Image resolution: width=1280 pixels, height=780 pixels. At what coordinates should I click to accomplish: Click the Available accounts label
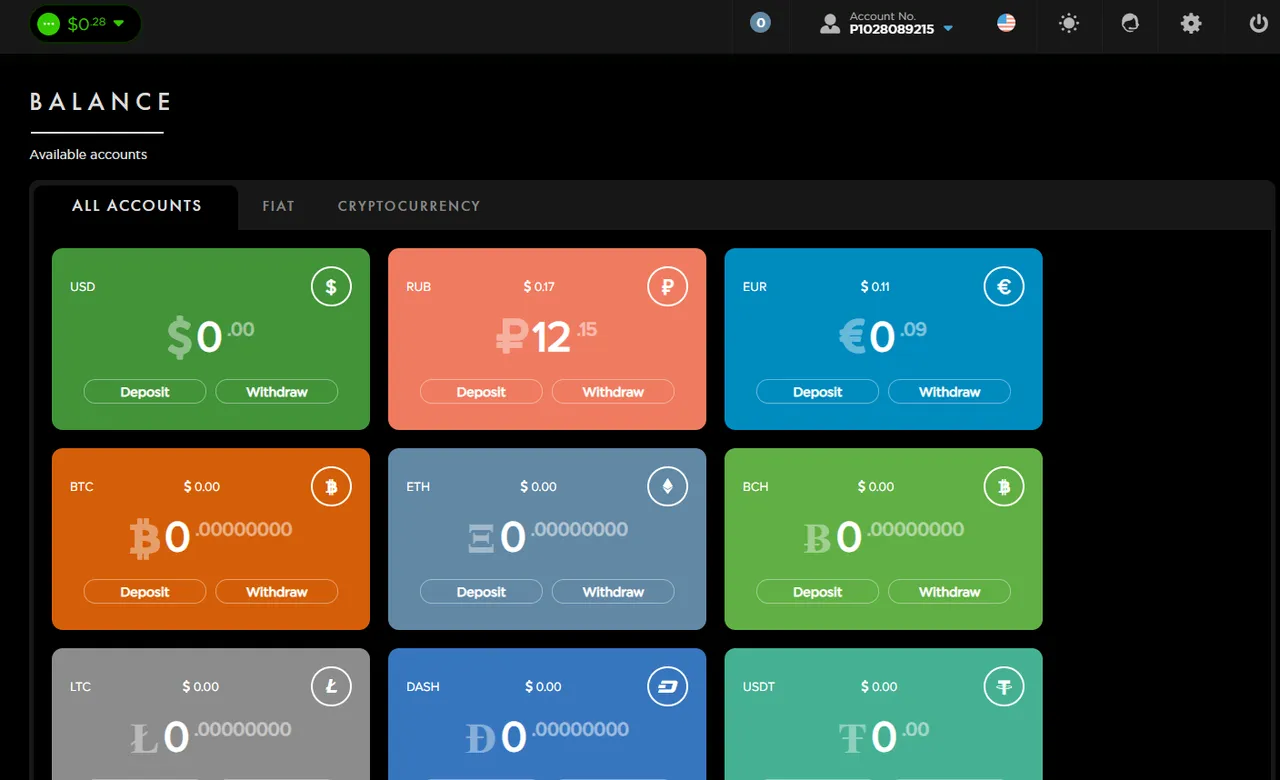88,155
